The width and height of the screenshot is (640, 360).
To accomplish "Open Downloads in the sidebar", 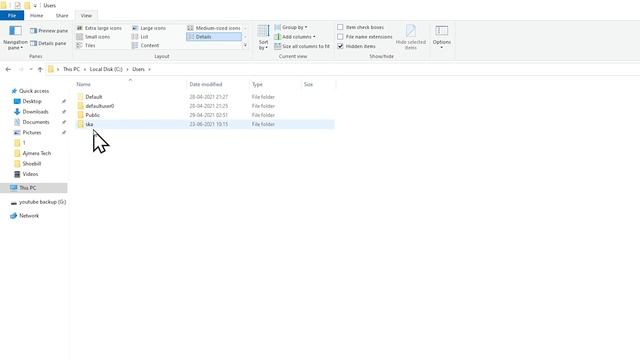I will pos(35,112).
